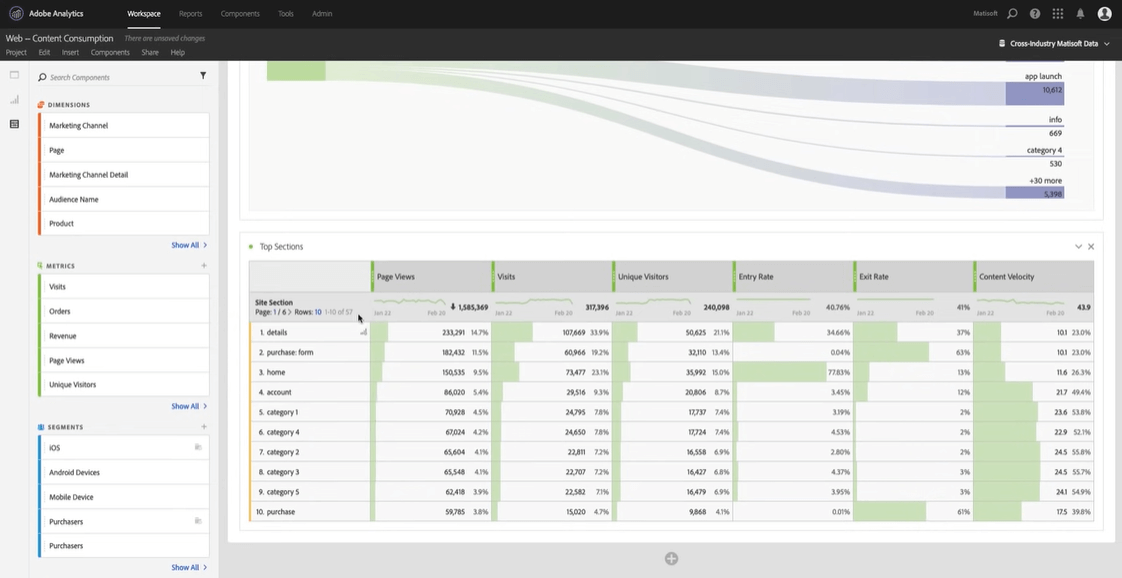This screenshot has height=578, width=1122.
Task: Add a new segment with plus icon
Action: pos(204,426)
